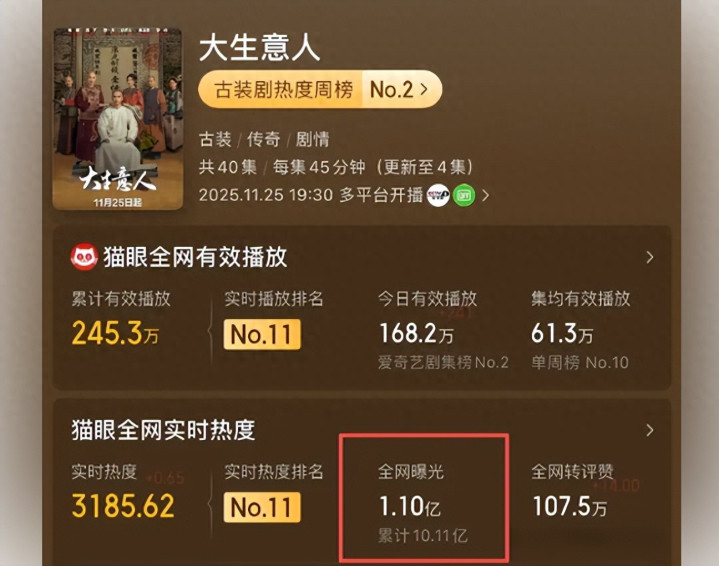Open the 爱奇艺剧集榜 No.2 link

[x=443, y=363]
